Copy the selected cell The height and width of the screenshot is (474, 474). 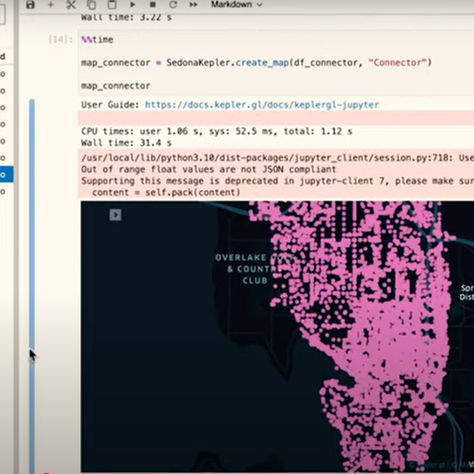tap(91, 5)
